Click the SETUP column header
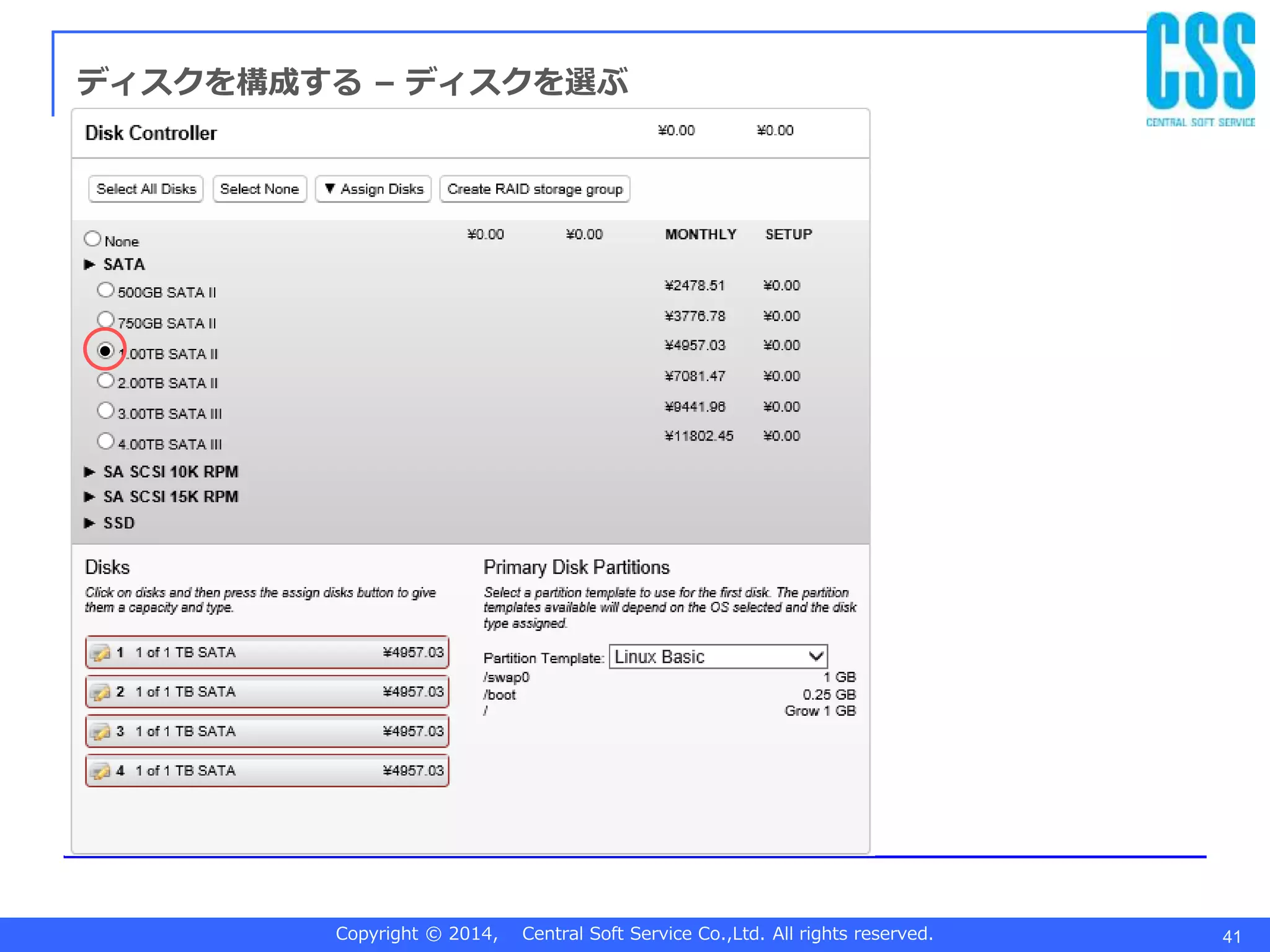The height and width of the screenshot is (952, 1270). click(x=789, y=234)
